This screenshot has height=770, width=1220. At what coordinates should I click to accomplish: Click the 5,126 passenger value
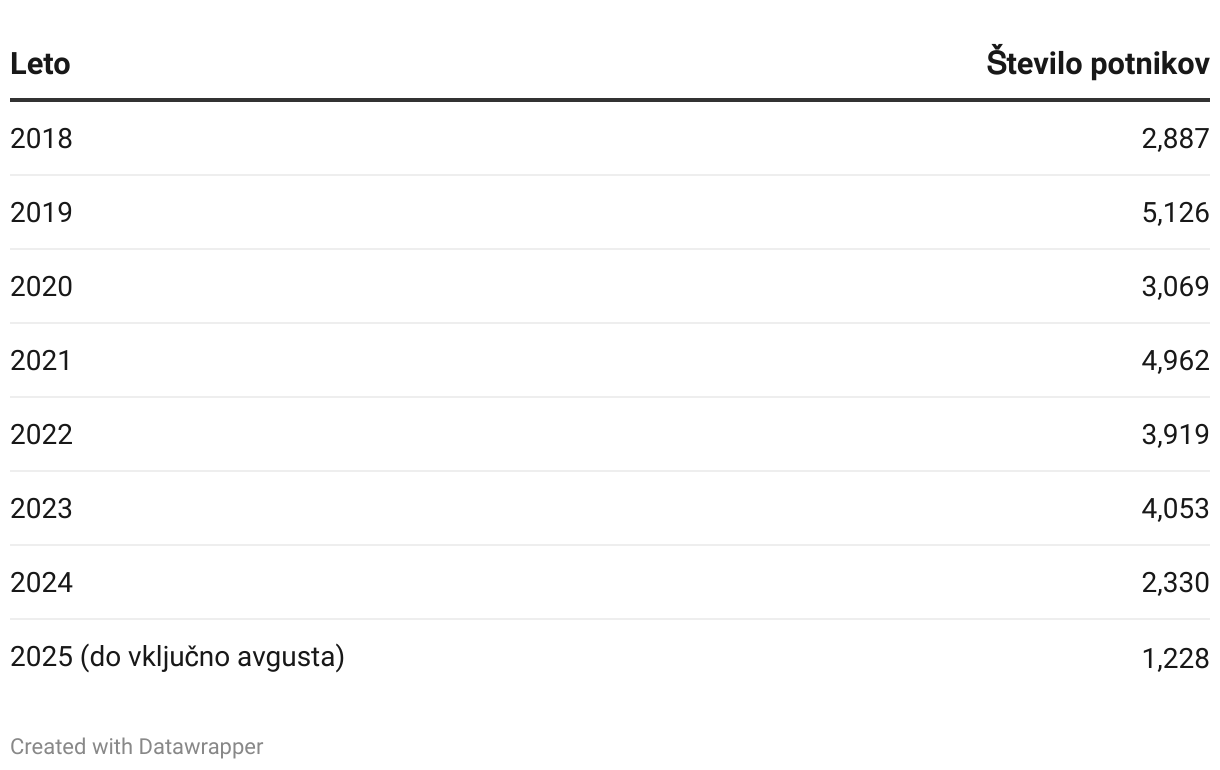point(1175,212)
